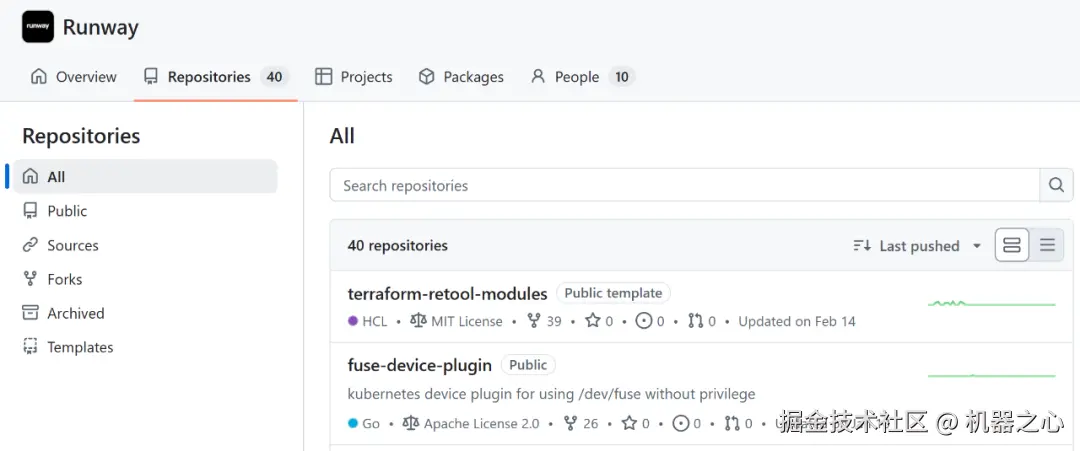
Task: Click the Search repositories input field
Action: click(685, 185)
